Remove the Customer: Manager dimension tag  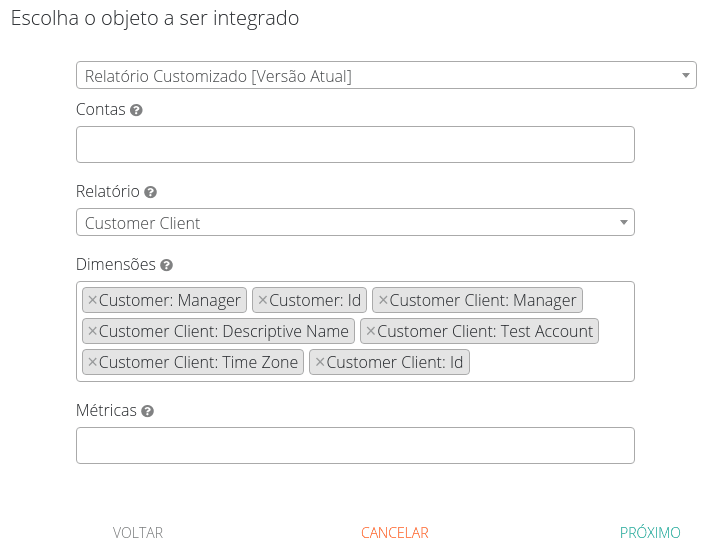coord(92,300)
